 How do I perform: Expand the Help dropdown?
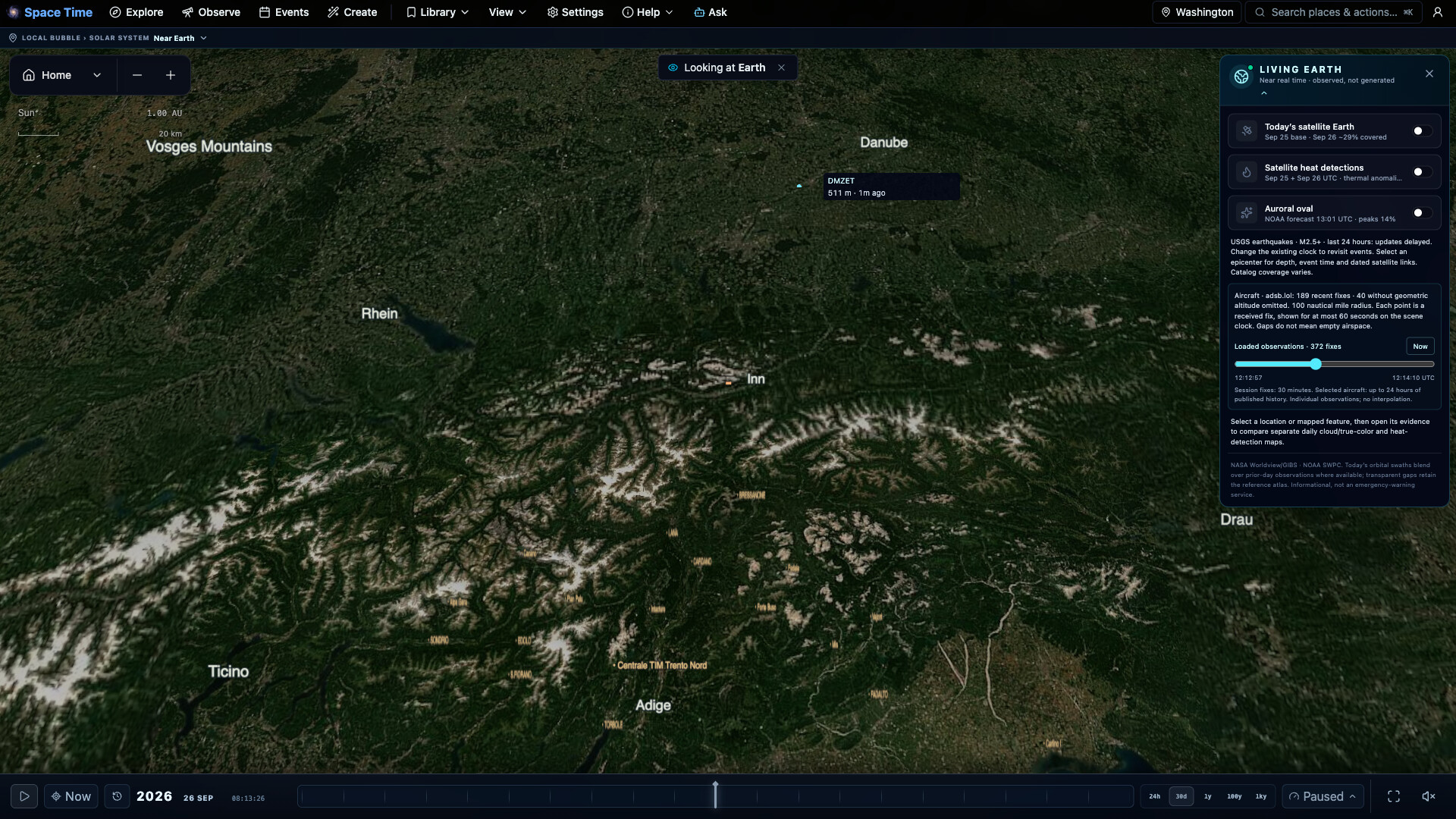tap(647, 12)
